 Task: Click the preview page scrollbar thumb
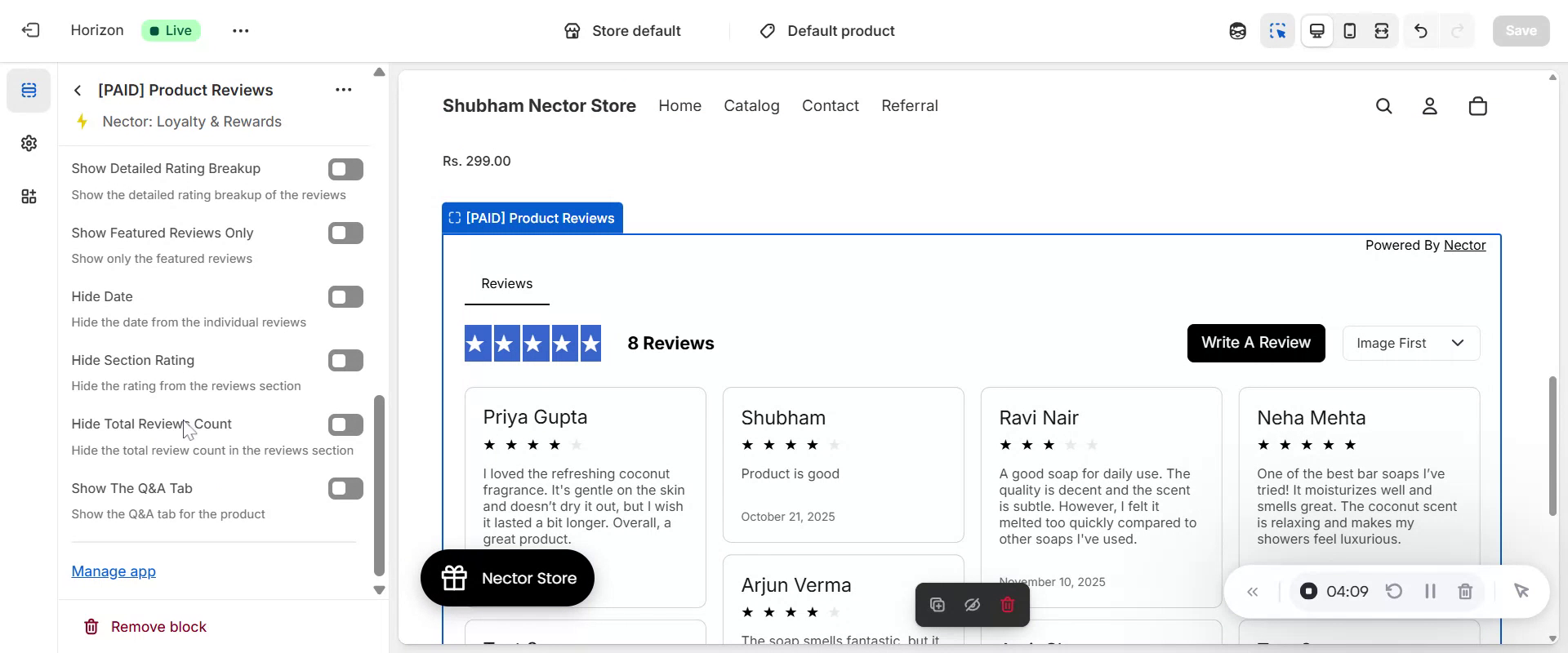[x=1552, y=446]
